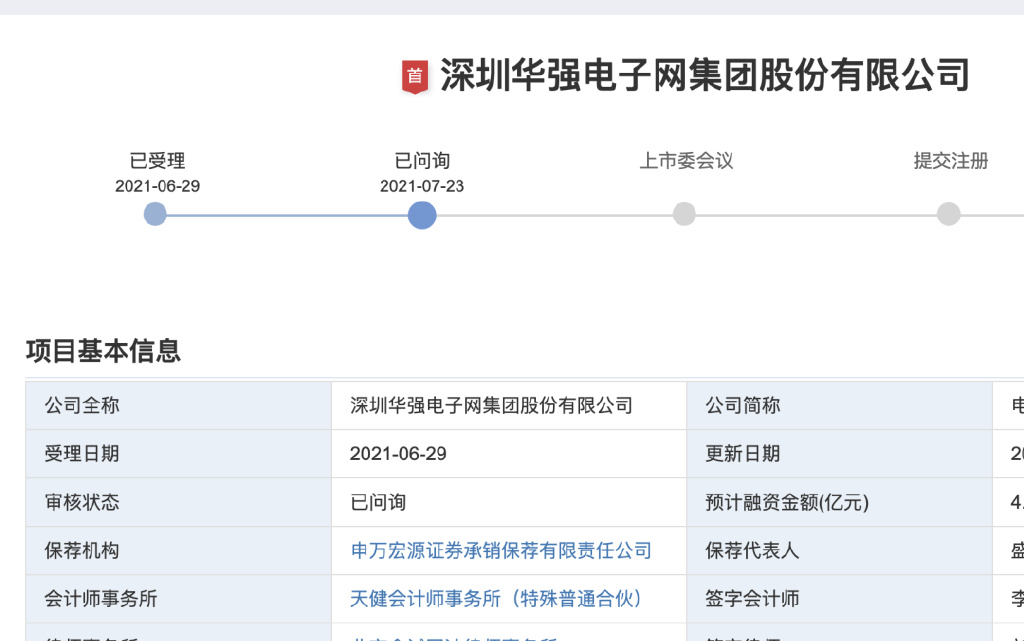Click the company name value beside 公司全称
The width and height of the screenshot is (1024, 641).
click(x=491, y=406)
